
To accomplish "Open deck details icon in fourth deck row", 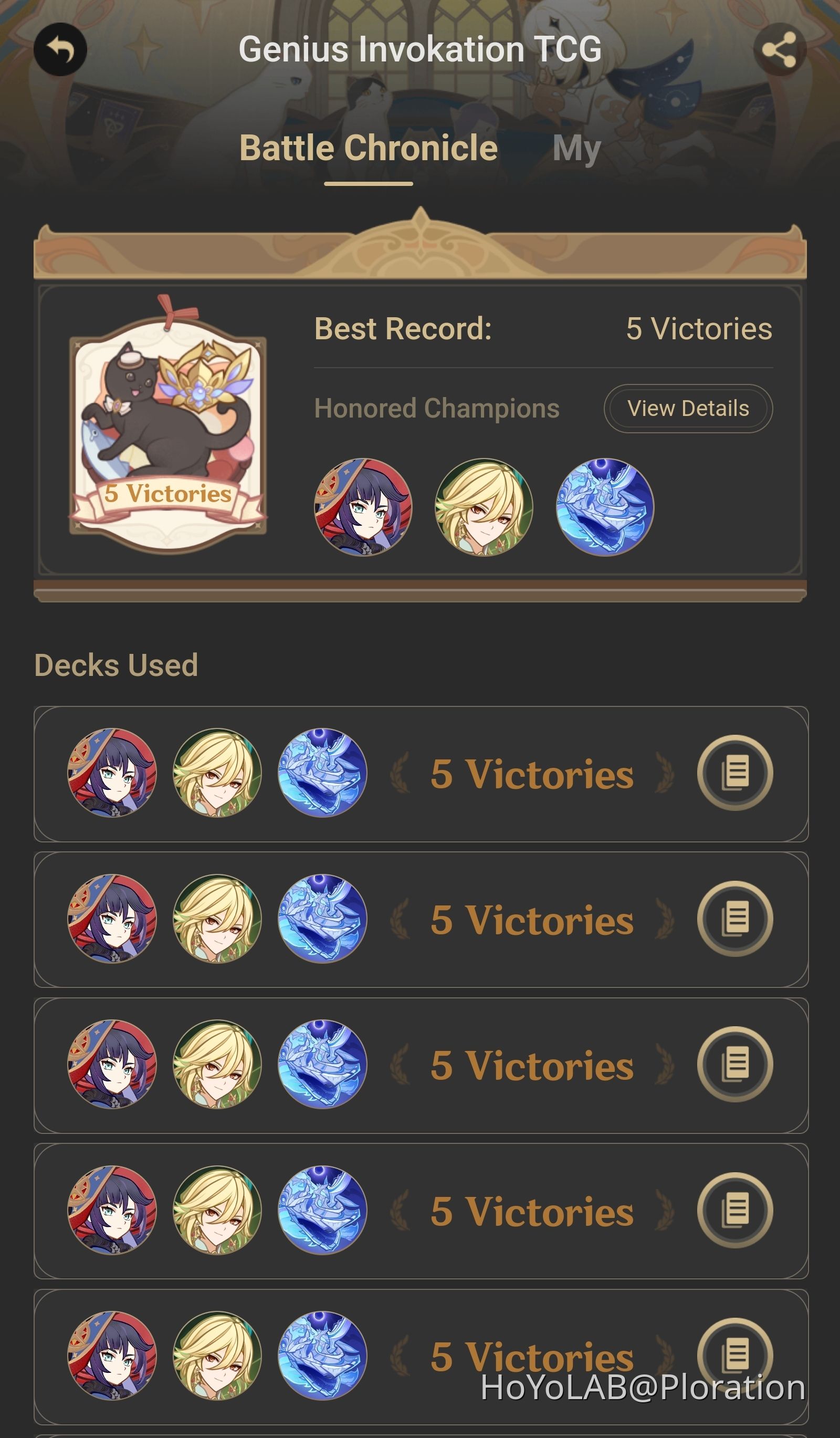I will coord(734,1210).
